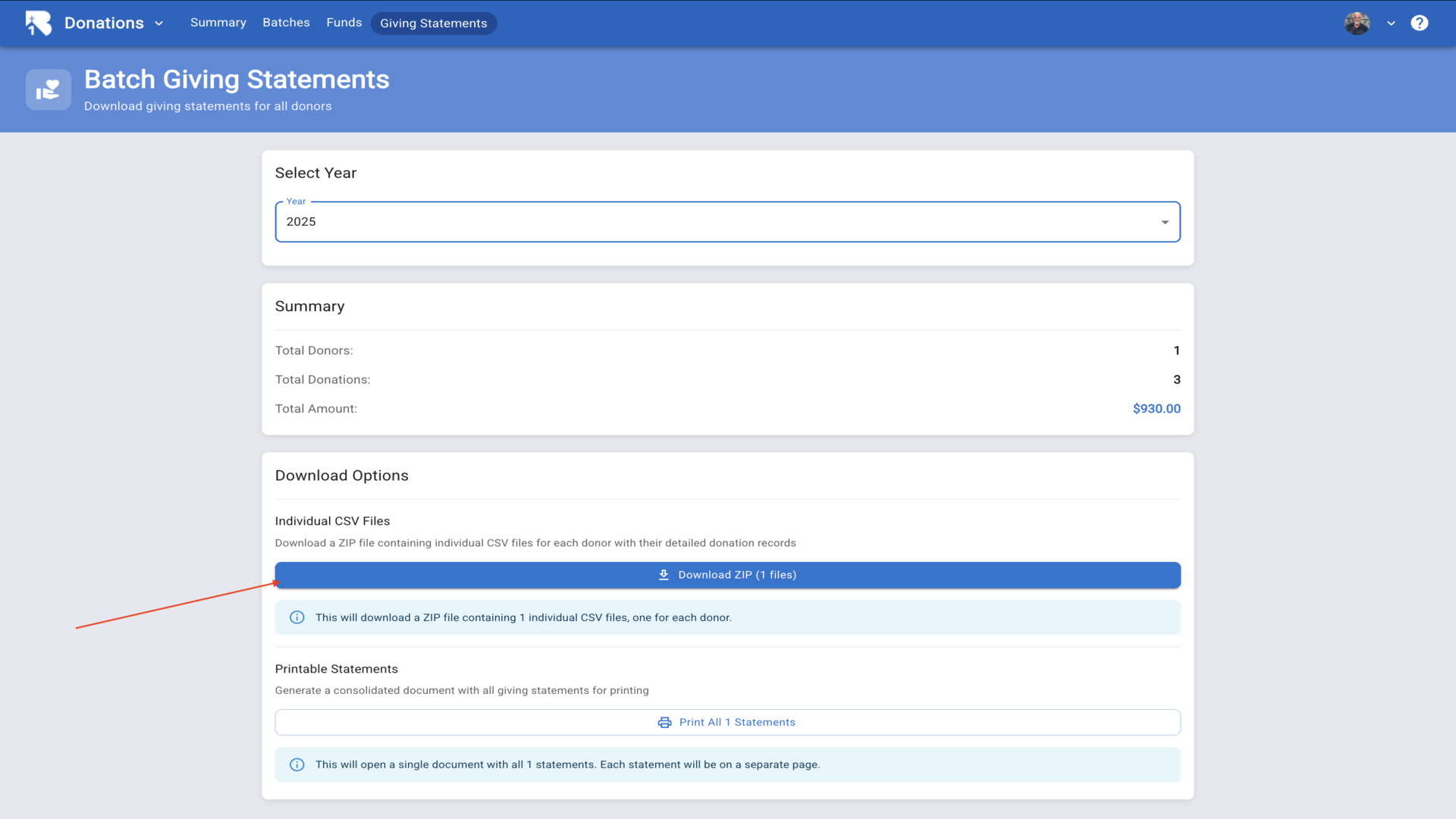Expand the user account menu chevron
Viewport: 1456px width, 819px height.
point(1391,24)
